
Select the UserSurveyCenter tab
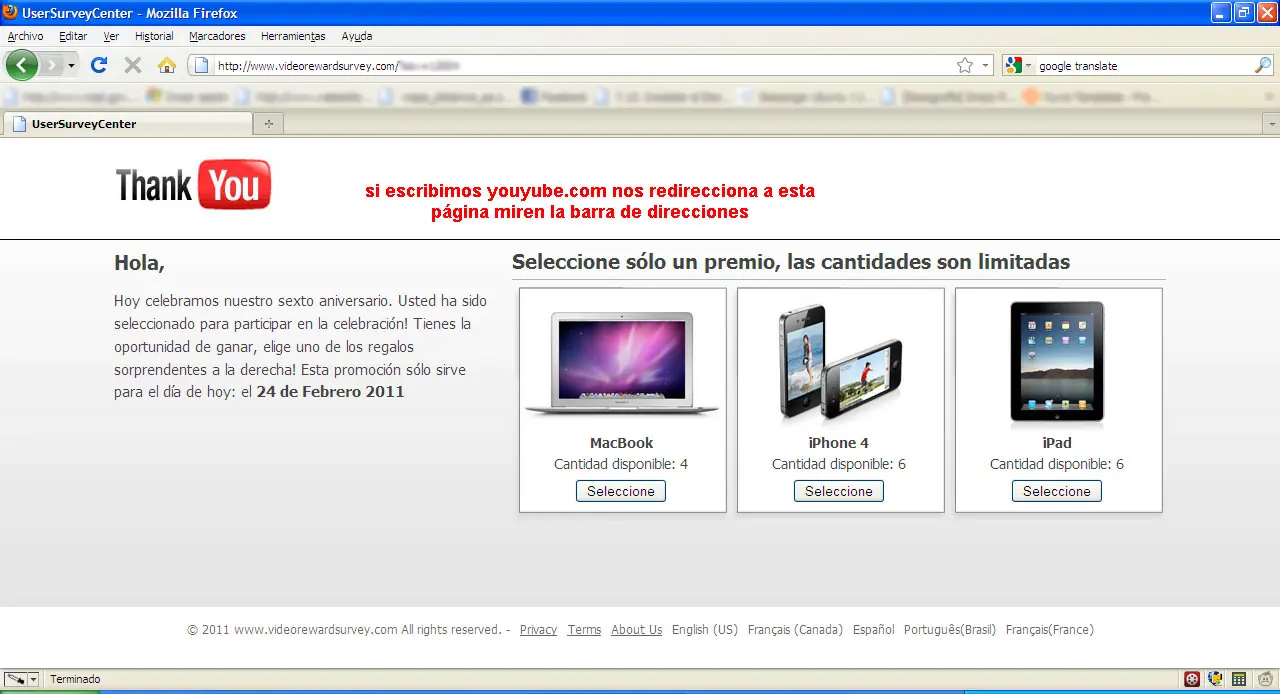[127, 124]
